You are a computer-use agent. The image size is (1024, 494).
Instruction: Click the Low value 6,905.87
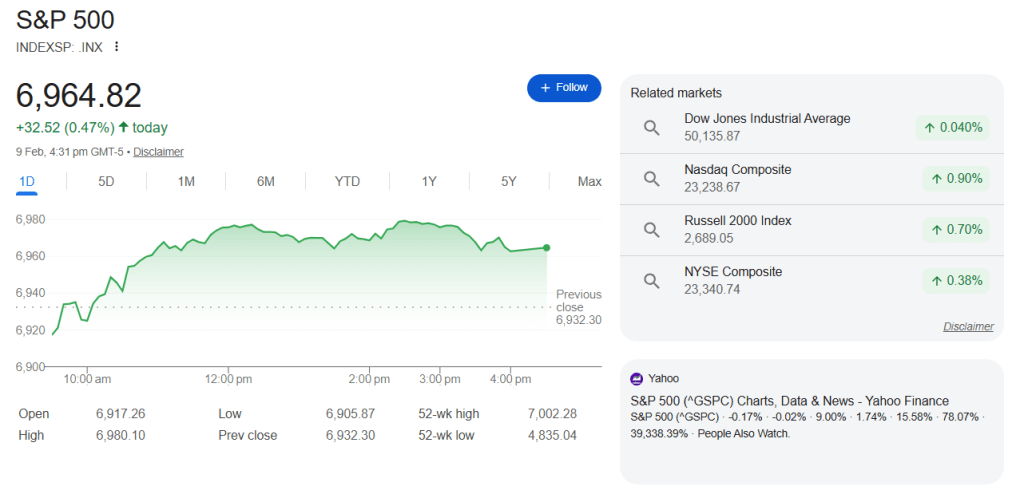click(x=351, y=414)
